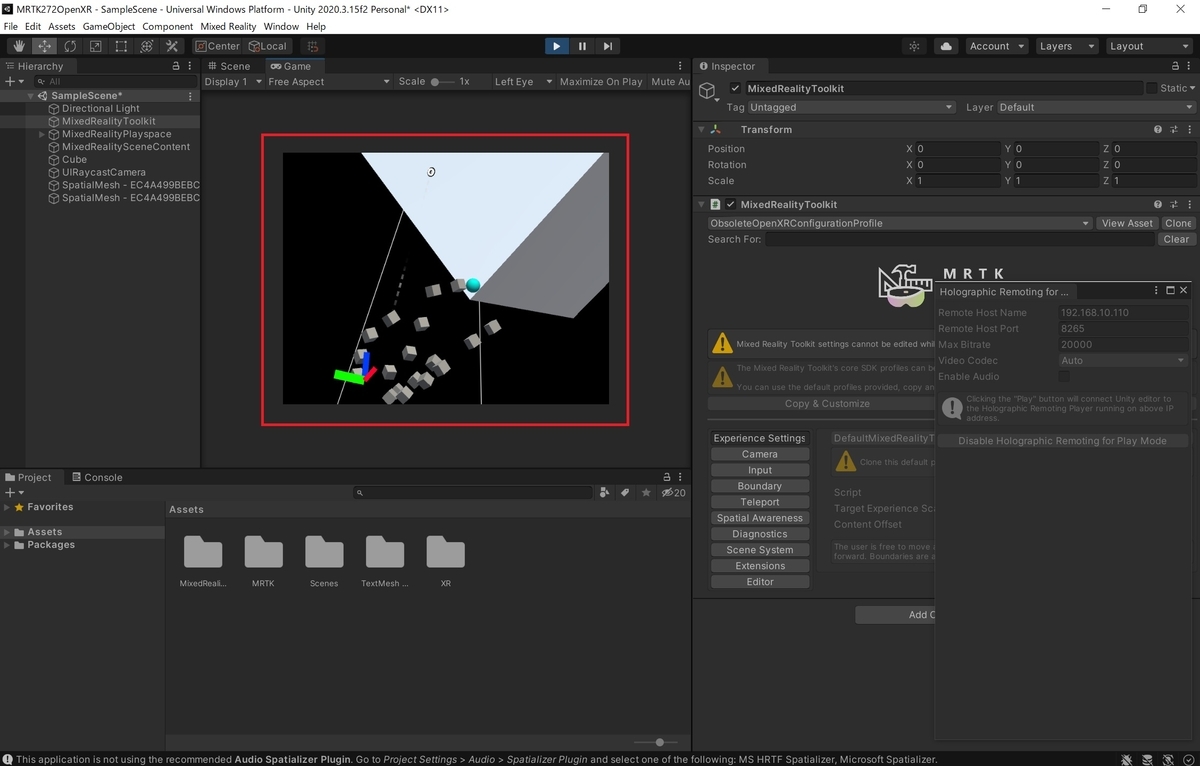
Task: Switch to the Scene tab
Action: pyautogui.click(x=228, y=66)
